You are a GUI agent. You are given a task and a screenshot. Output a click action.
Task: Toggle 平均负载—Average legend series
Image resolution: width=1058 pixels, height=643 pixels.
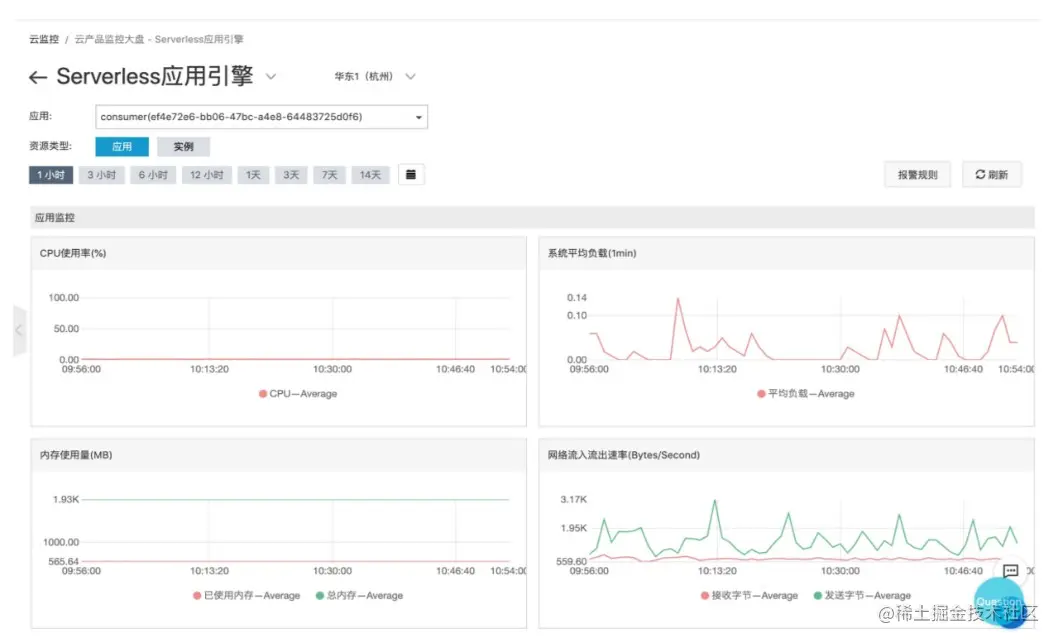[x=806, y=394]
